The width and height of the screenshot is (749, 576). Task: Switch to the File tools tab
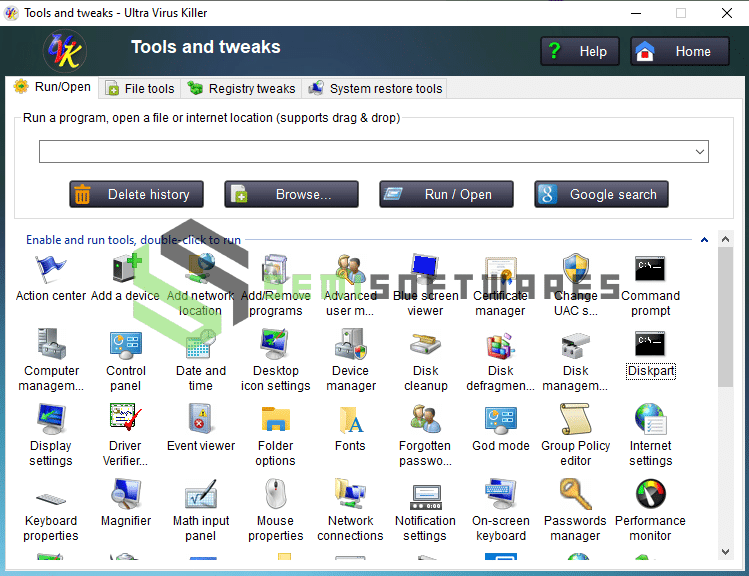(x=140, y=88)
